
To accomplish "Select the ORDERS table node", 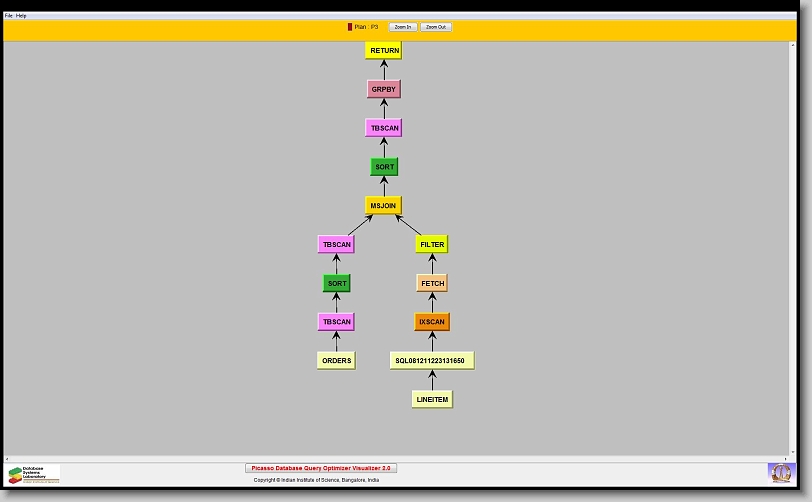I will 337,360.
